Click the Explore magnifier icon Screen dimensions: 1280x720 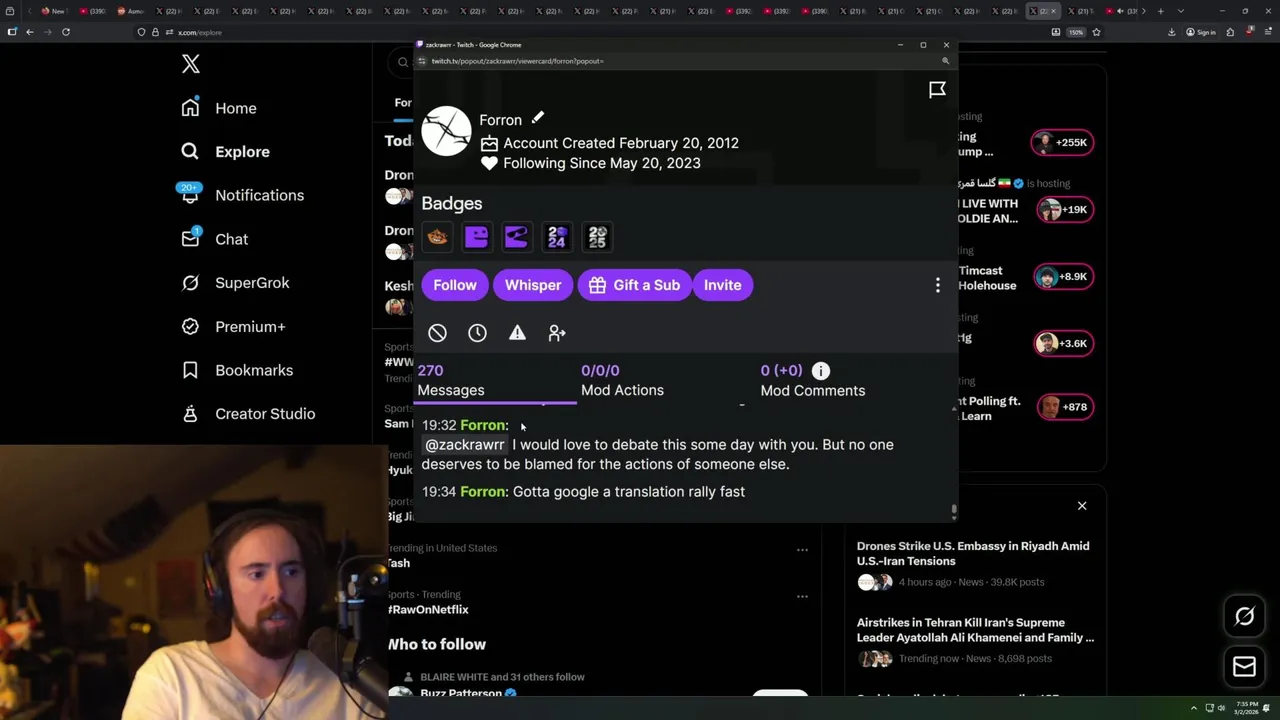190,152
